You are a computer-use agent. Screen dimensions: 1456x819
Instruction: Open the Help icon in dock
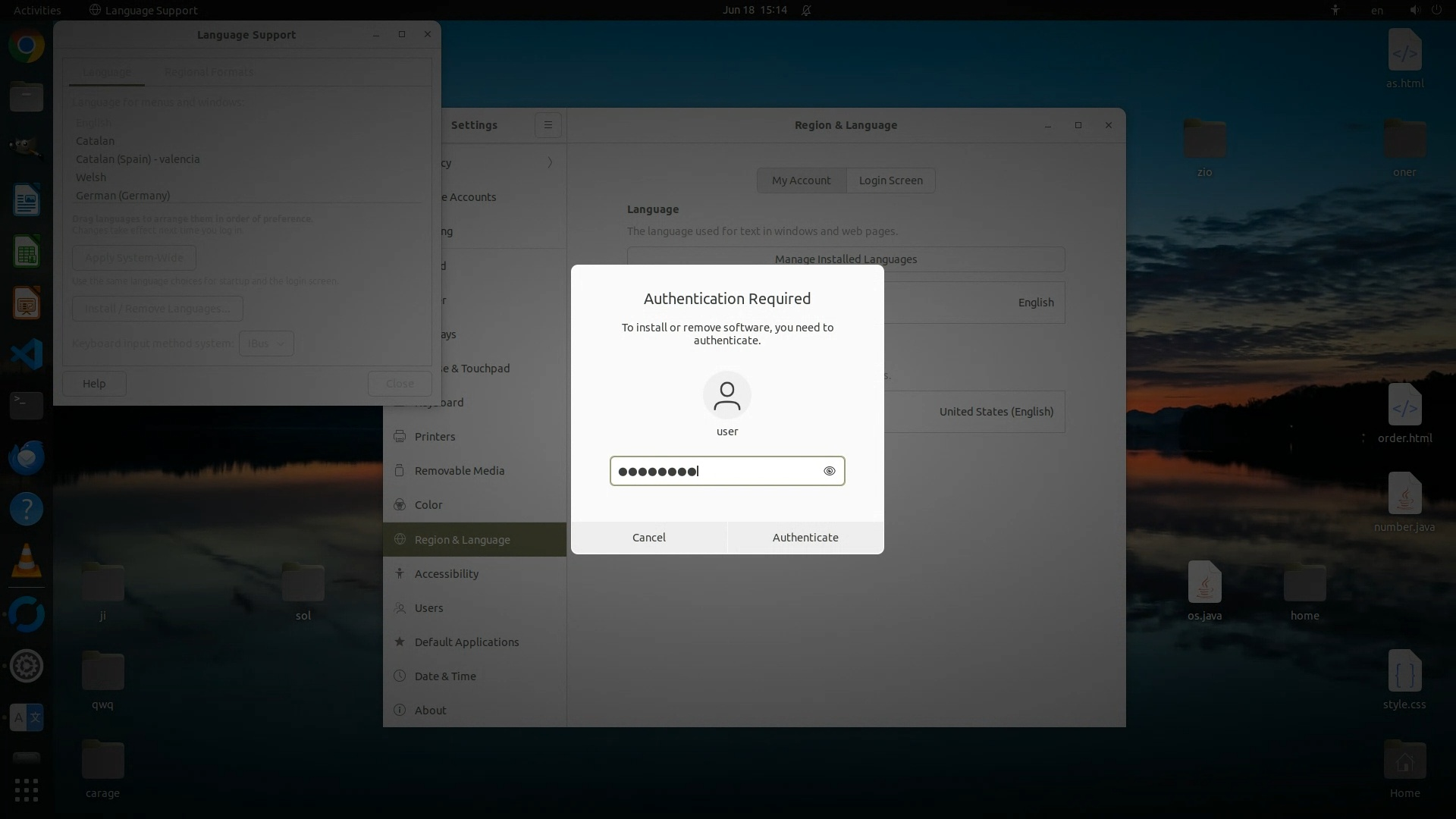click(27, 509)
